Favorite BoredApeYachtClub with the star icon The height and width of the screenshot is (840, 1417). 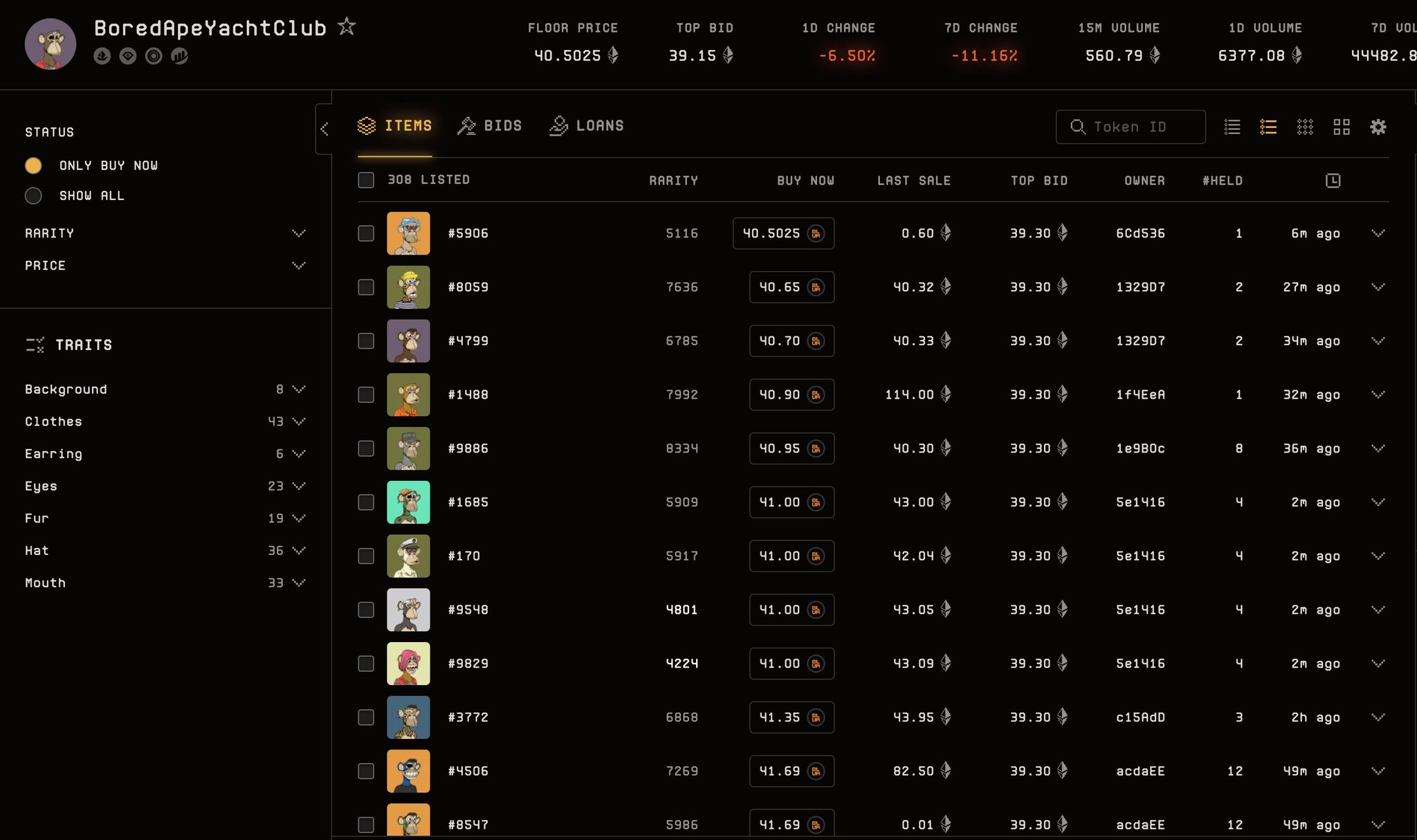point(347,27)
